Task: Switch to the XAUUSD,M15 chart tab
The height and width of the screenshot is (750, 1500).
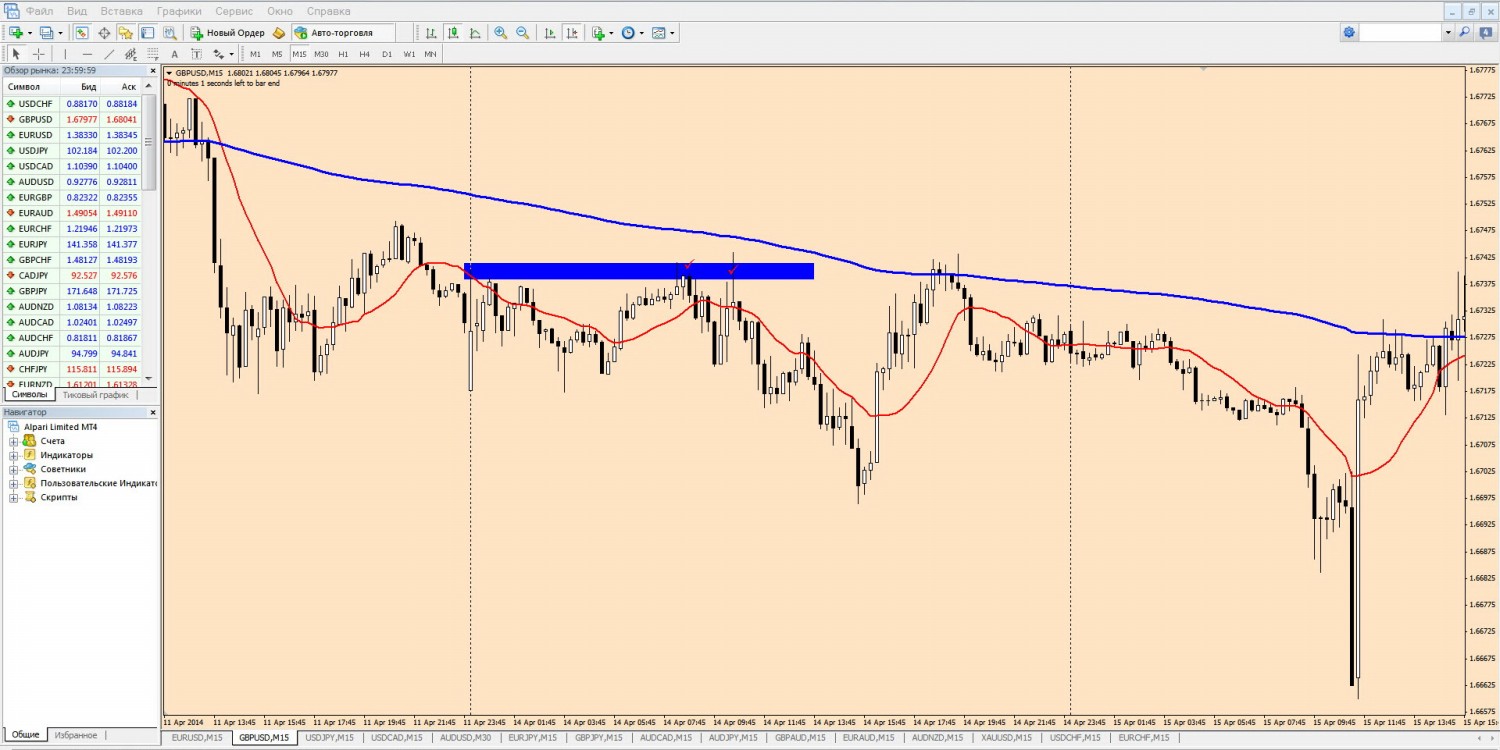Action: pos(1008,738)
